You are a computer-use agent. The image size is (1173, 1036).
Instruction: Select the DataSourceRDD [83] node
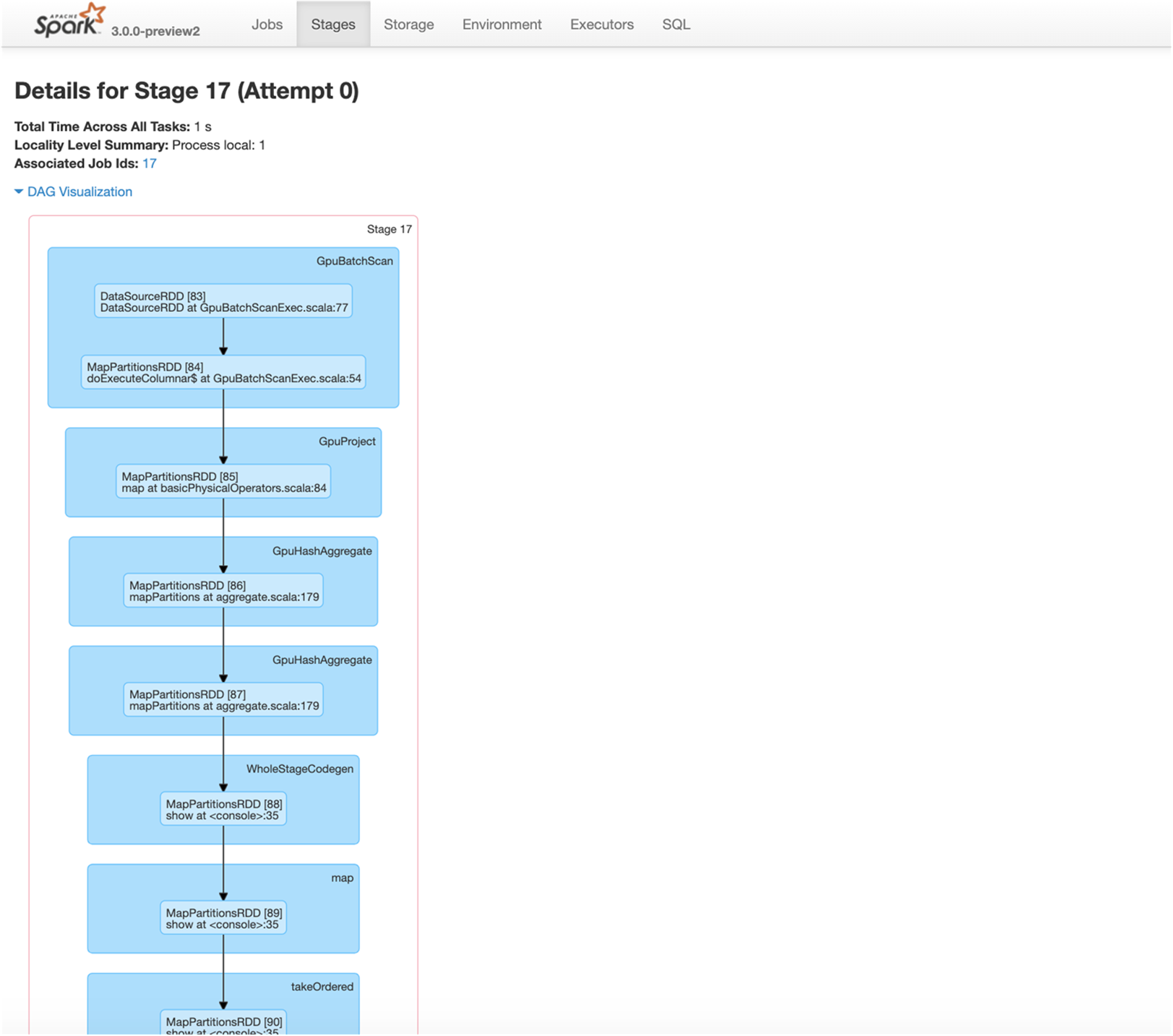[223, 302]
